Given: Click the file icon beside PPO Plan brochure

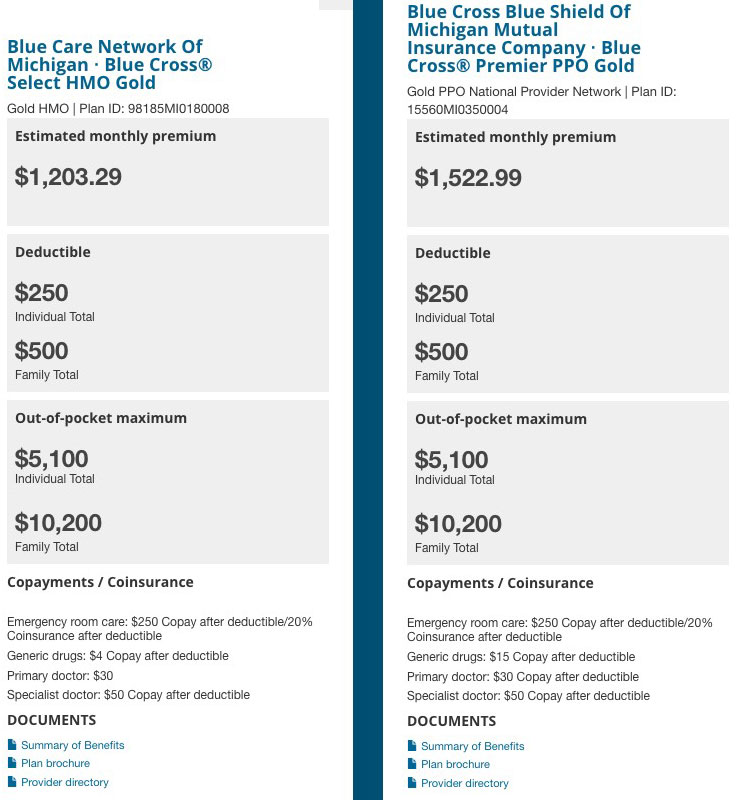Looking at the screenshot, I should click(x=412, y=765).
